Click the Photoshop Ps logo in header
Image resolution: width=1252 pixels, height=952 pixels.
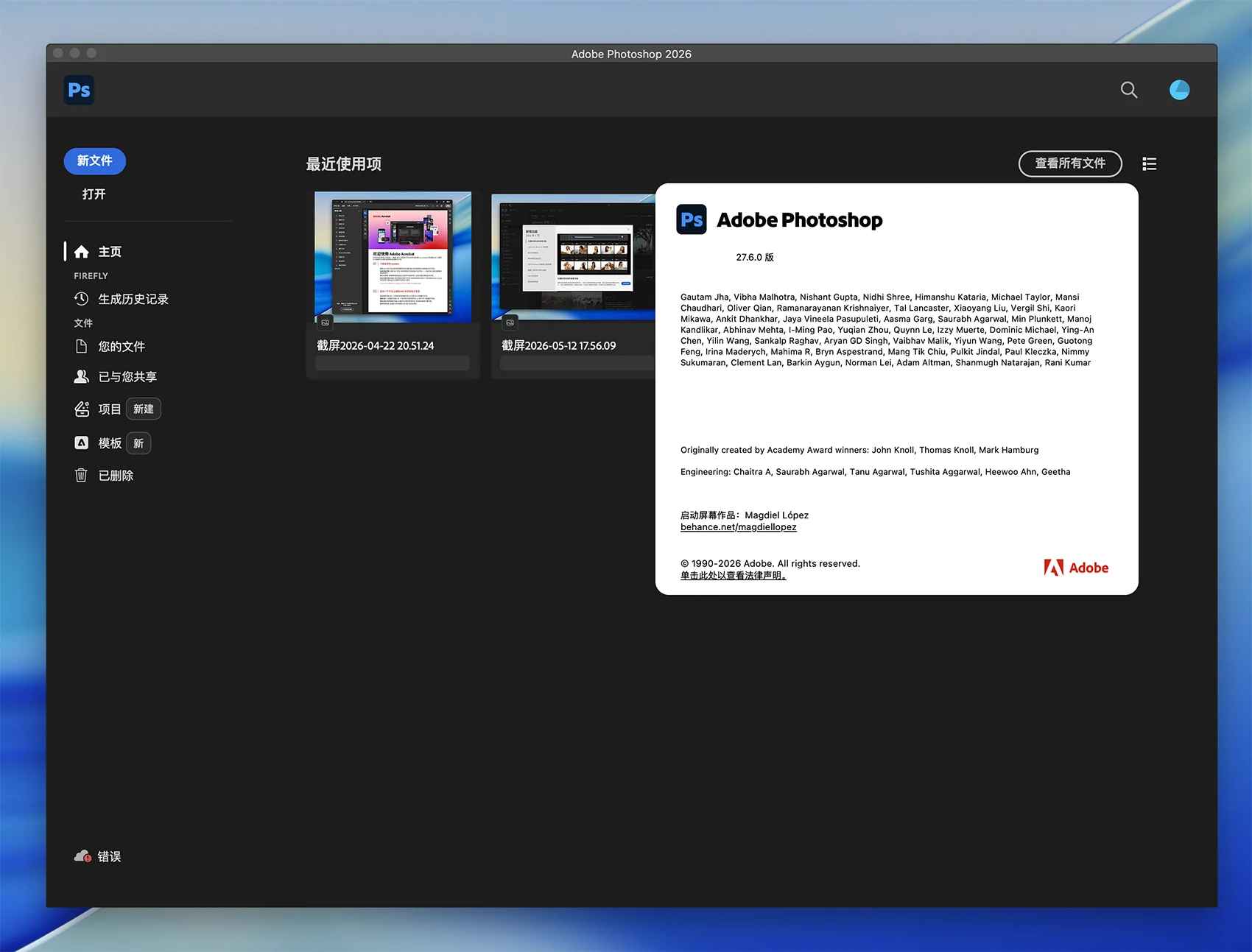pos(79,90)
